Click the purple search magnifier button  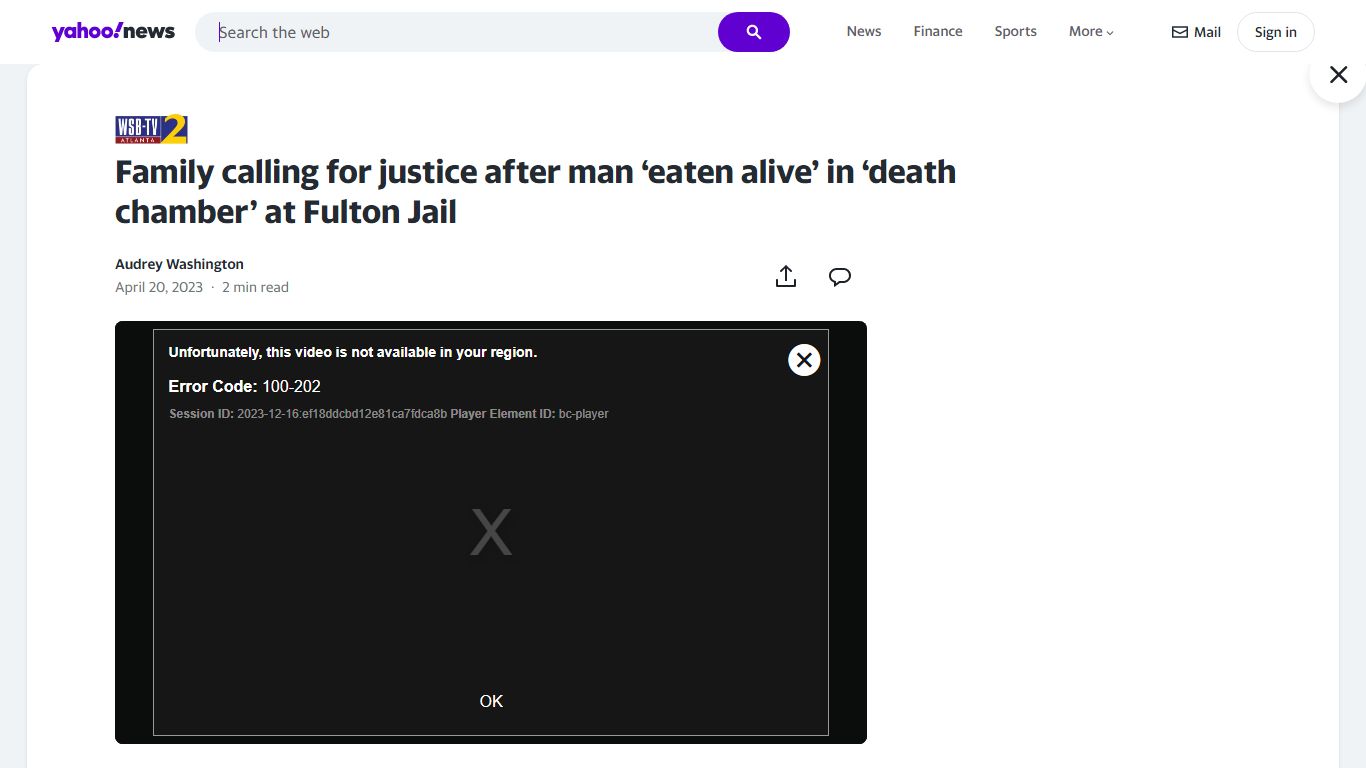(x=754, y=32)
